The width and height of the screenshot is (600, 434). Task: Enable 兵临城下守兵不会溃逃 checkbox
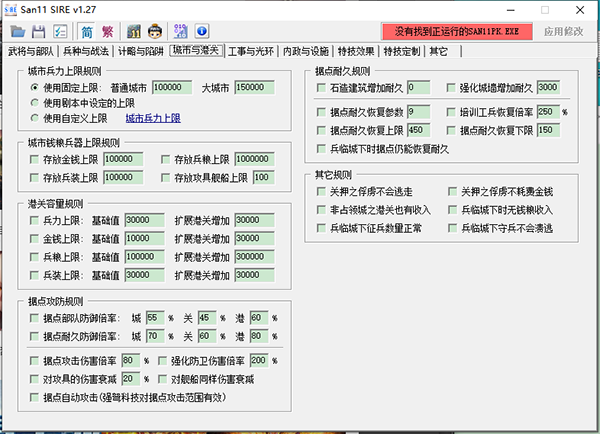click(453, 228)
